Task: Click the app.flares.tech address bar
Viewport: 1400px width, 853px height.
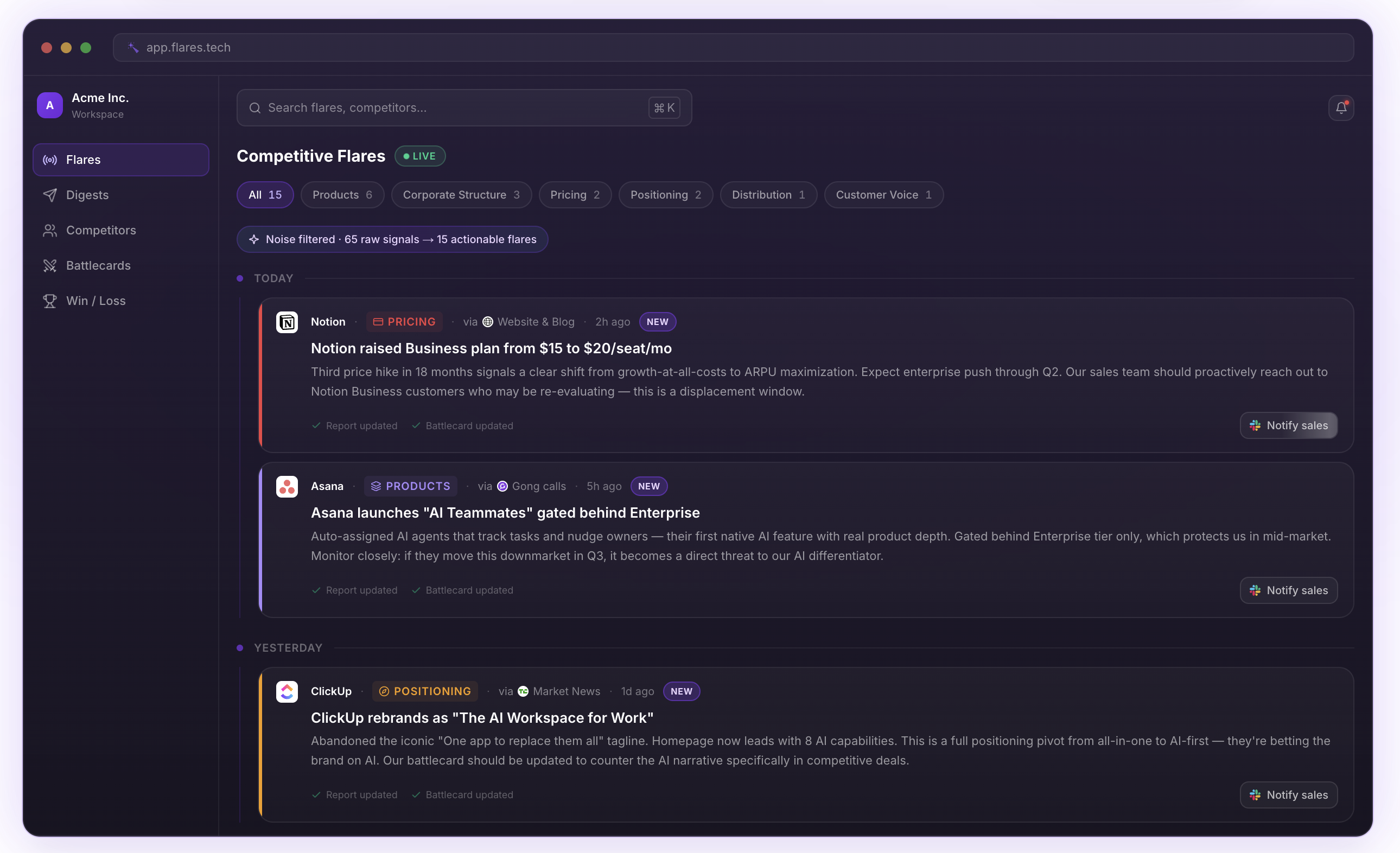Action: (733, 47)
